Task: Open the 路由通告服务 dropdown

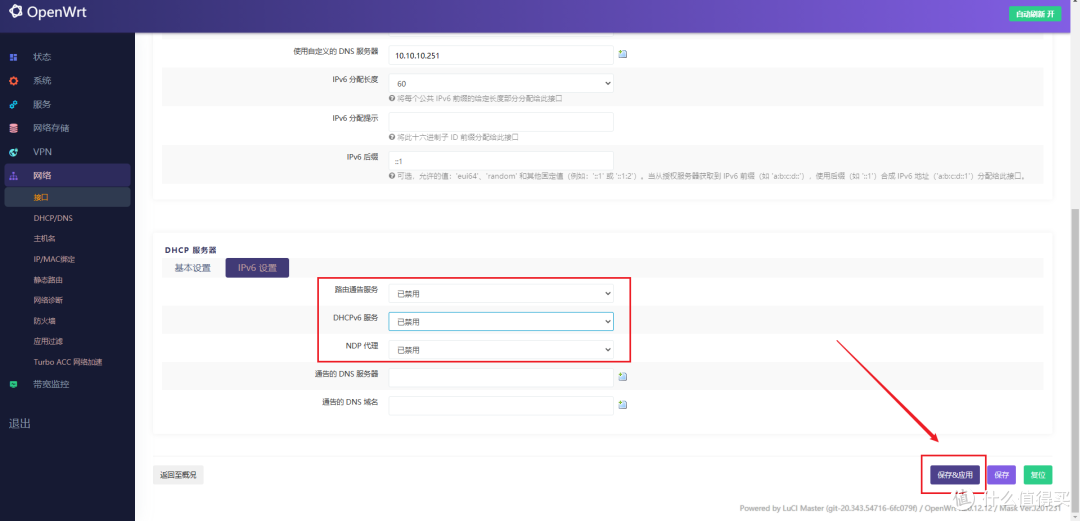Action: [x=501, y=293]
